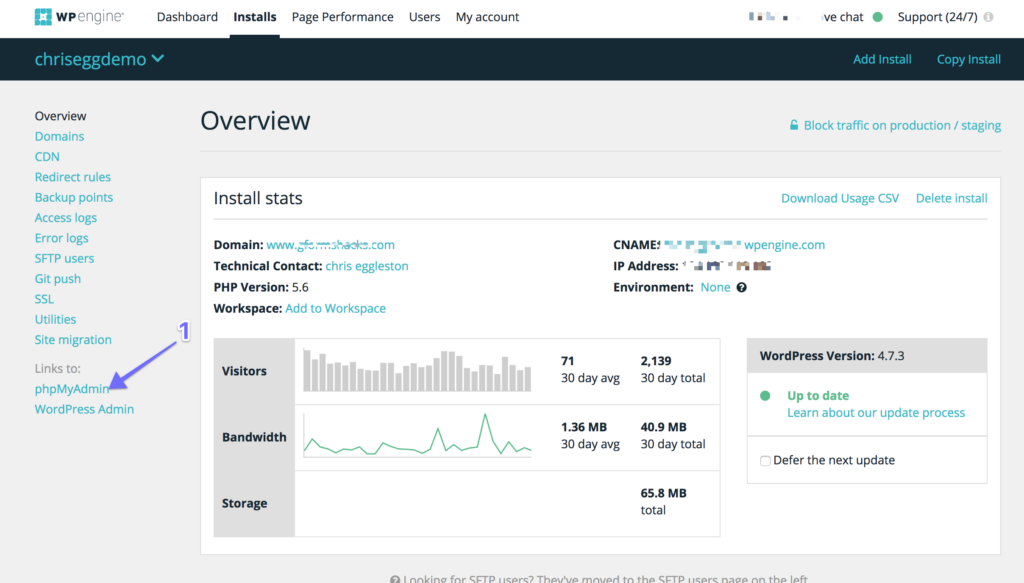The width and height of the screenshot is (1024, 583).
Task: Click the Support info icon
Action: tap(989, 17)
